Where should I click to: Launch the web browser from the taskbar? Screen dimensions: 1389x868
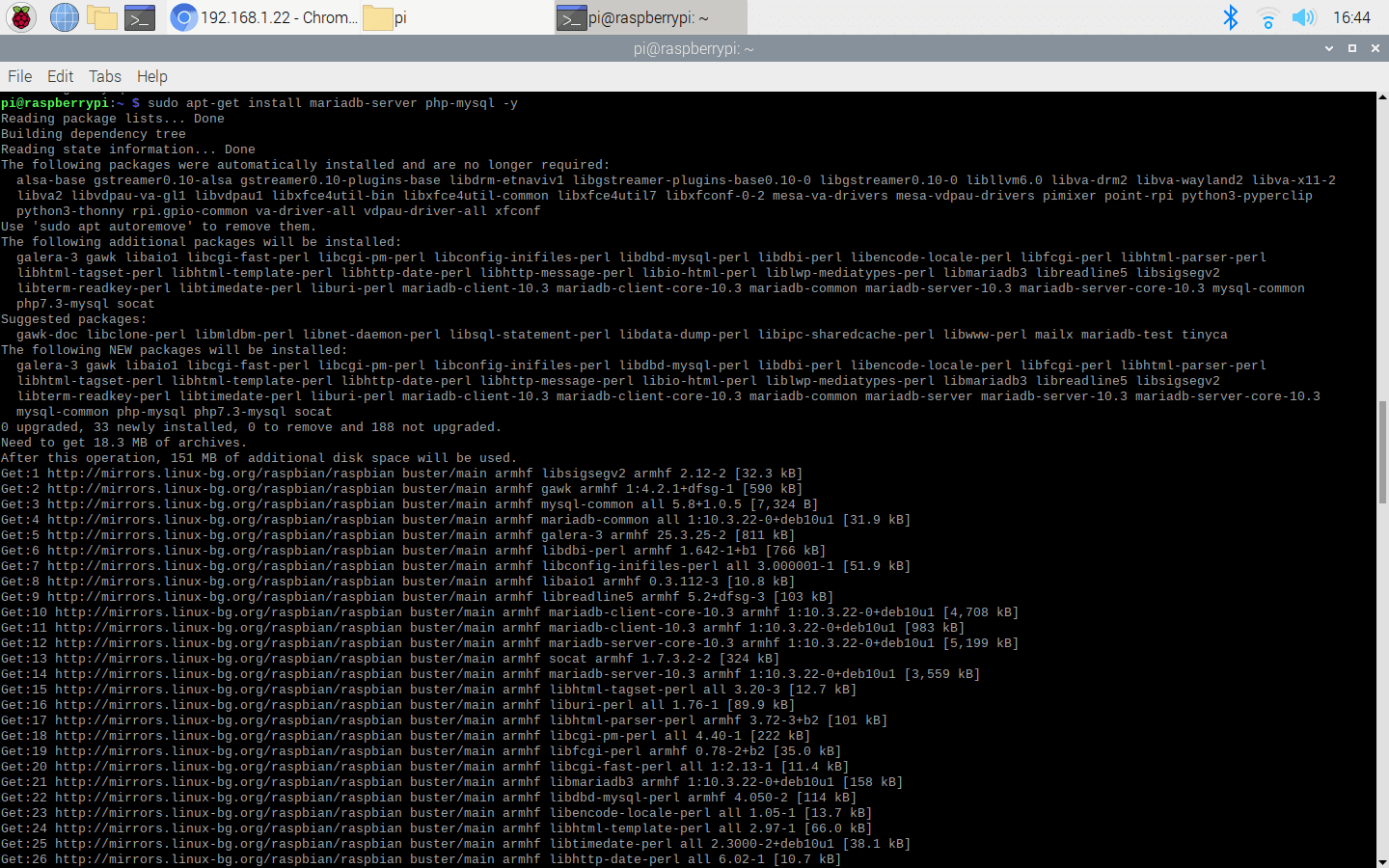coord(64,16)
